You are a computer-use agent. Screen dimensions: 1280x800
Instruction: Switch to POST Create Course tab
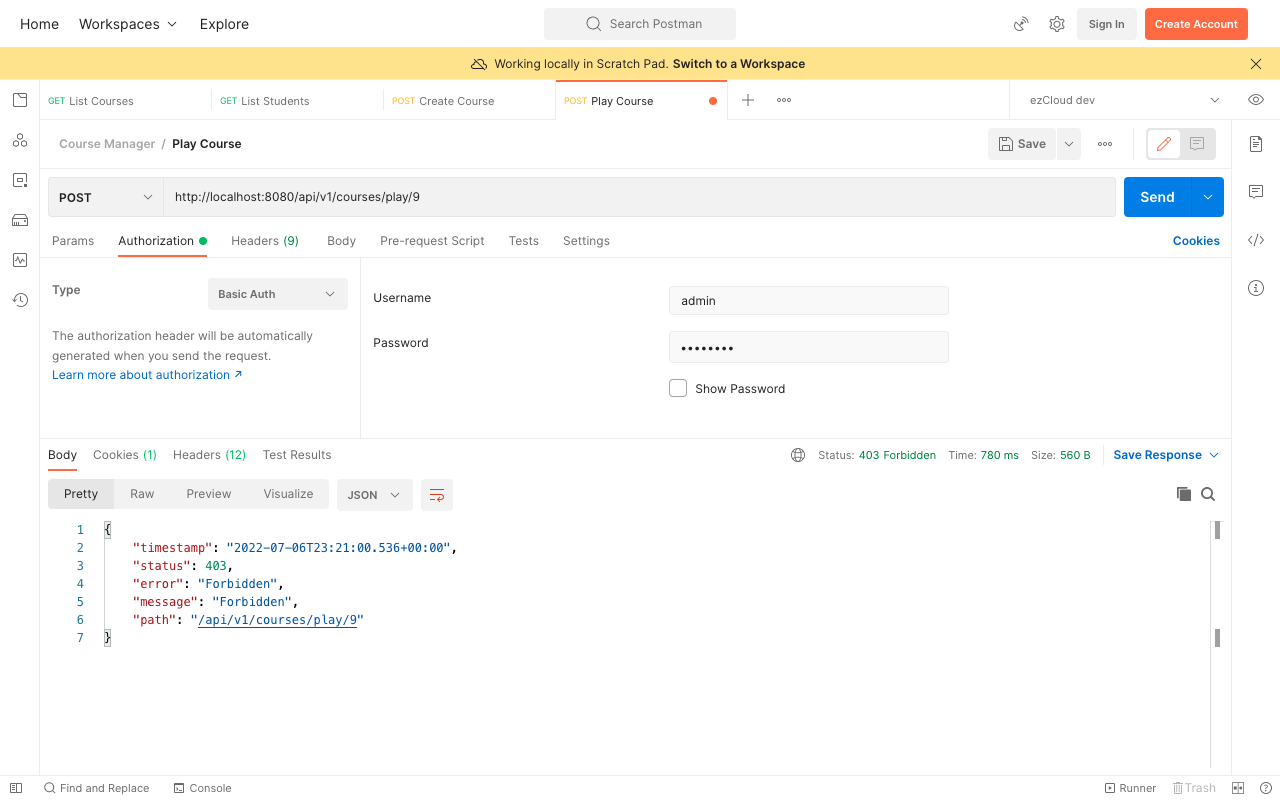click(x=470, y=100)
